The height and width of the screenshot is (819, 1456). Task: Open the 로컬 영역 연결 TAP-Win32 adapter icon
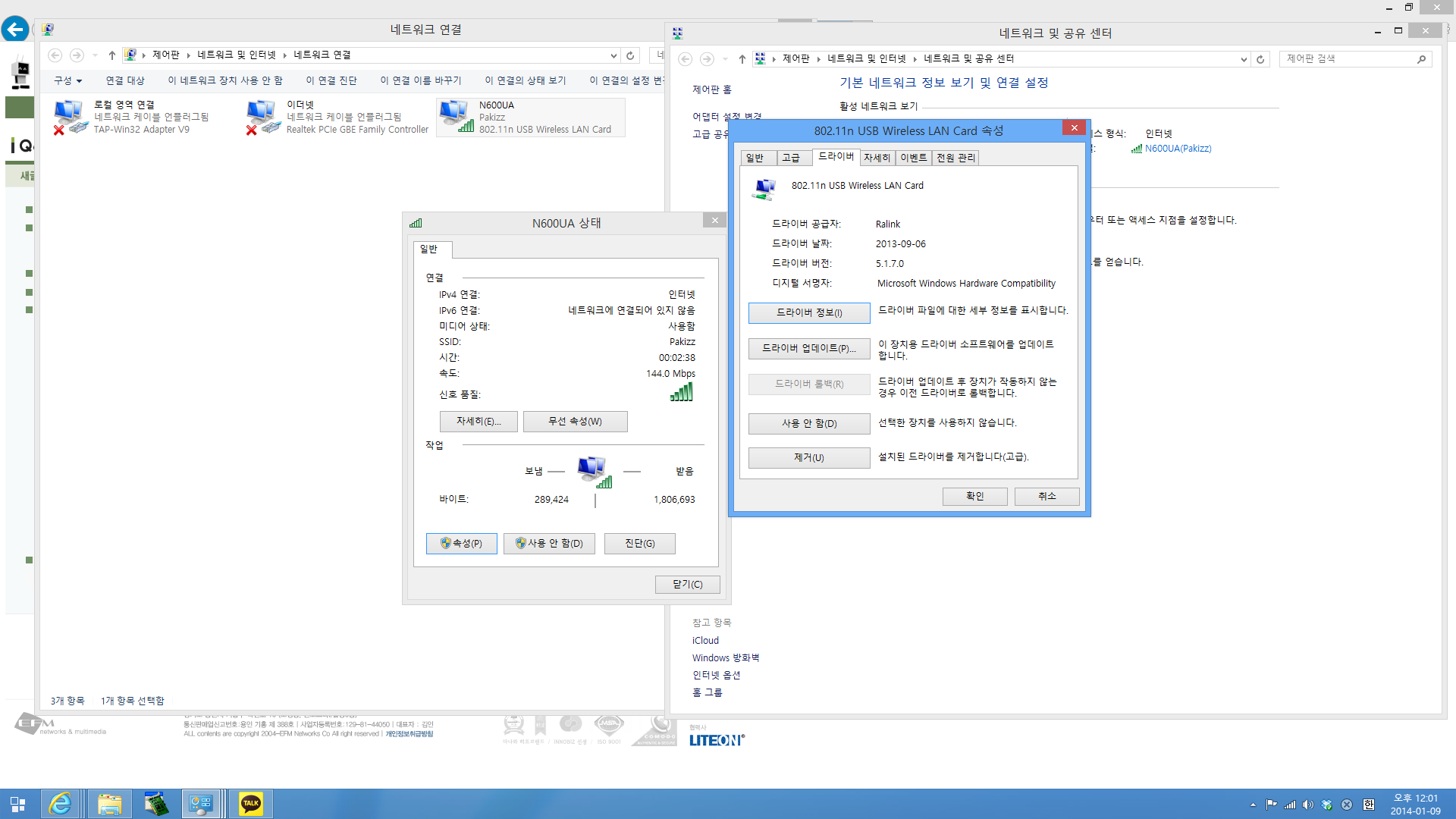coord(71,118)
